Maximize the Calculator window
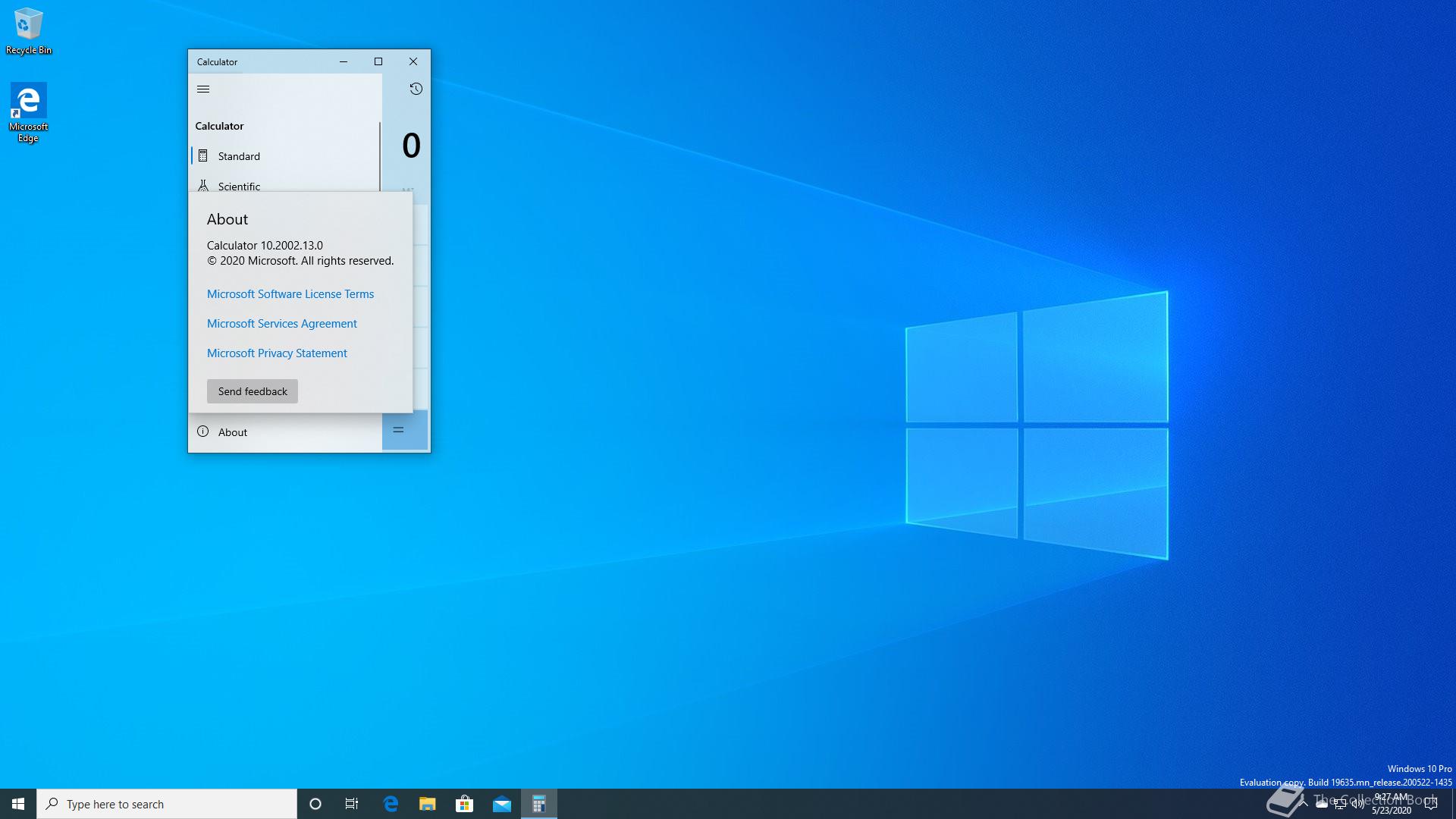 click(378, 61)
